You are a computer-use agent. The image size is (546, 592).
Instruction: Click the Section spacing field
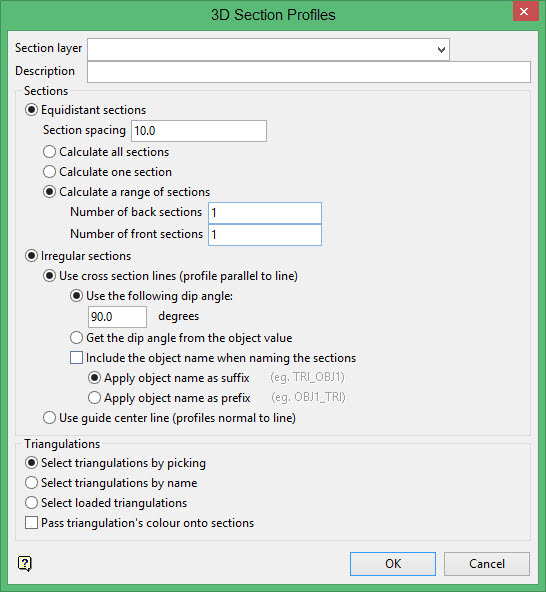[x=199, y=131]
